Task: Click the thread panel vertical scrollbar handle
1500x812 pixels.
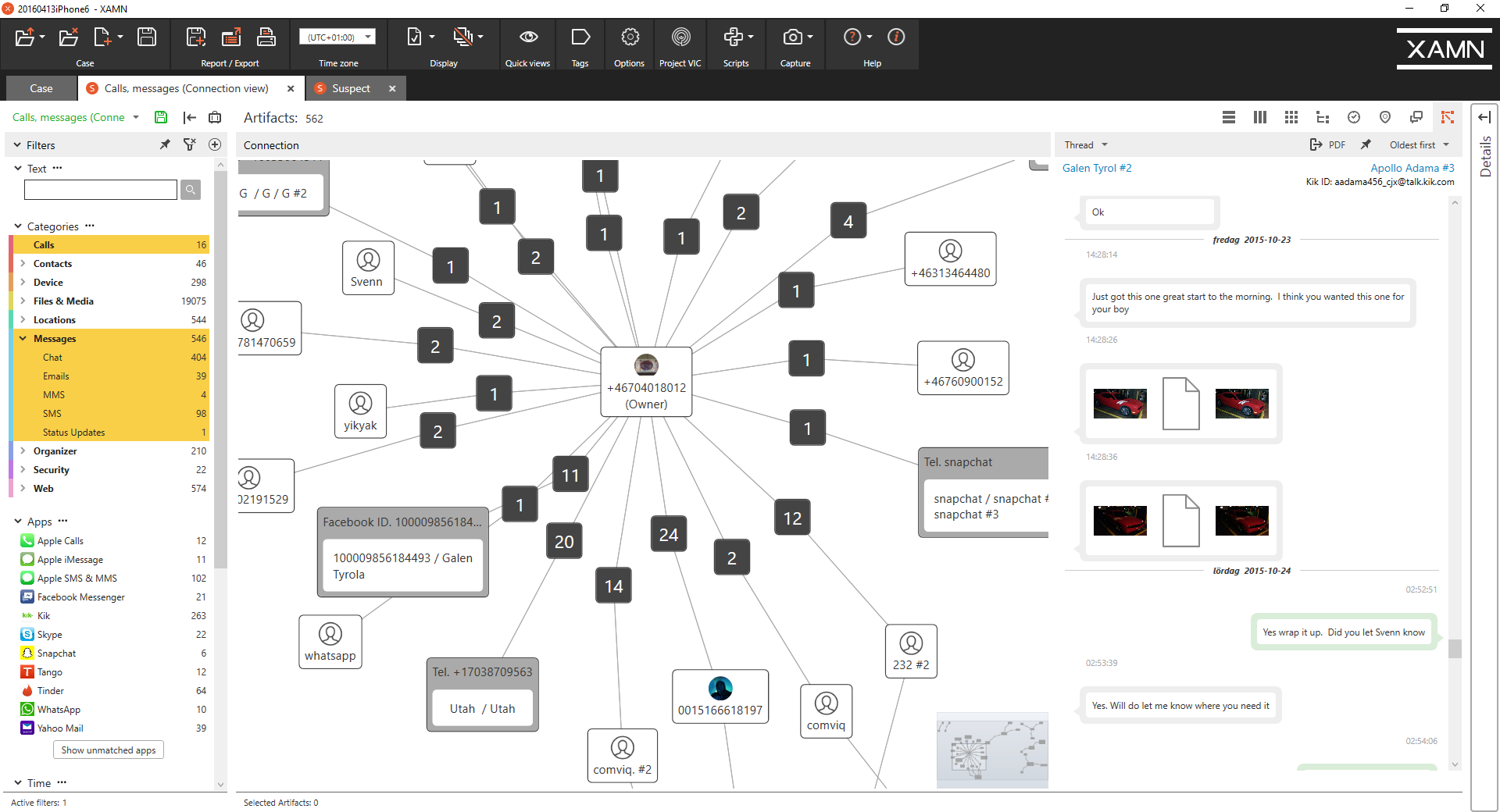Action: point(1455,648)
